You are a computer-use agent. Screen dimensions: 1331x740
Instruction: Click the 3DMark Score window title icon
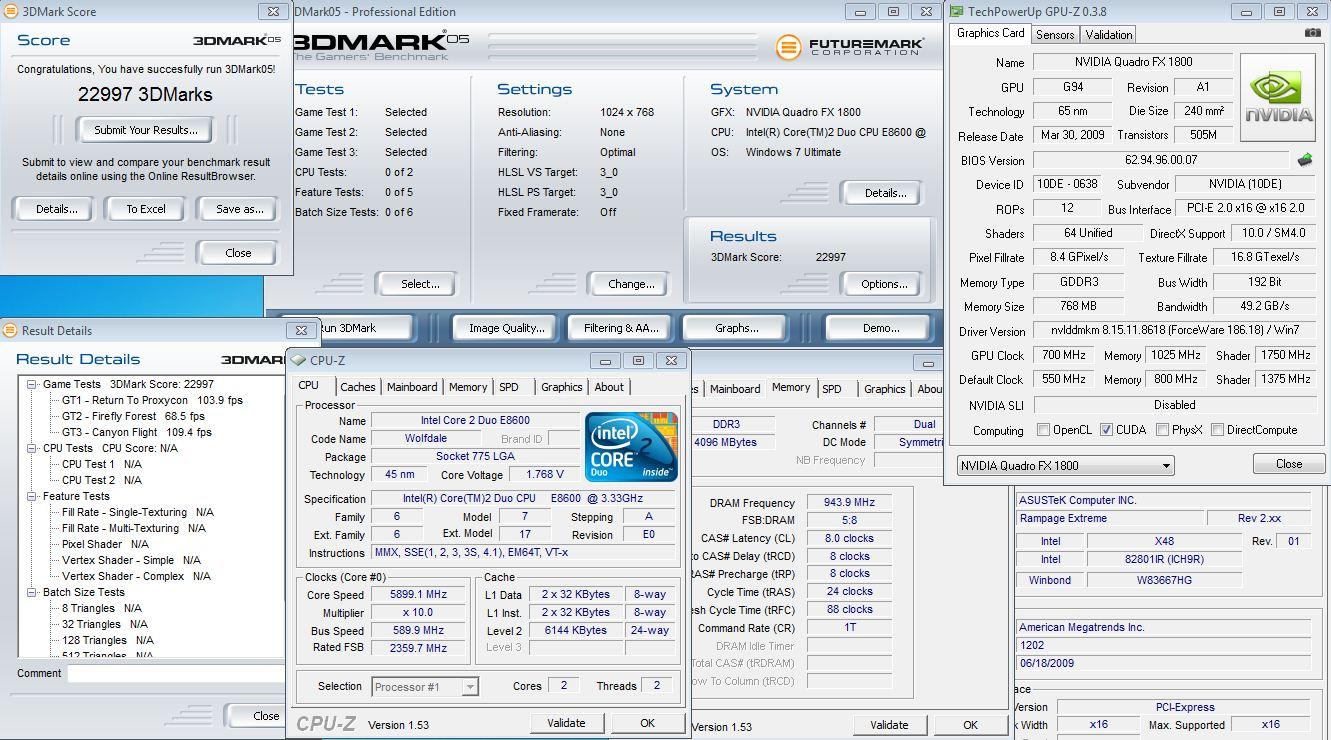click(x=10, y=12)
